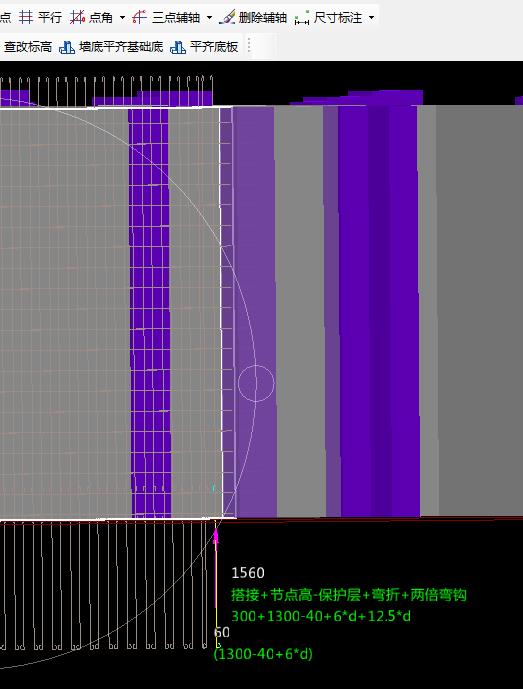The image size is (523, 689).
Task: Pick the magenta rebar arrow marker
Action: 216,536
